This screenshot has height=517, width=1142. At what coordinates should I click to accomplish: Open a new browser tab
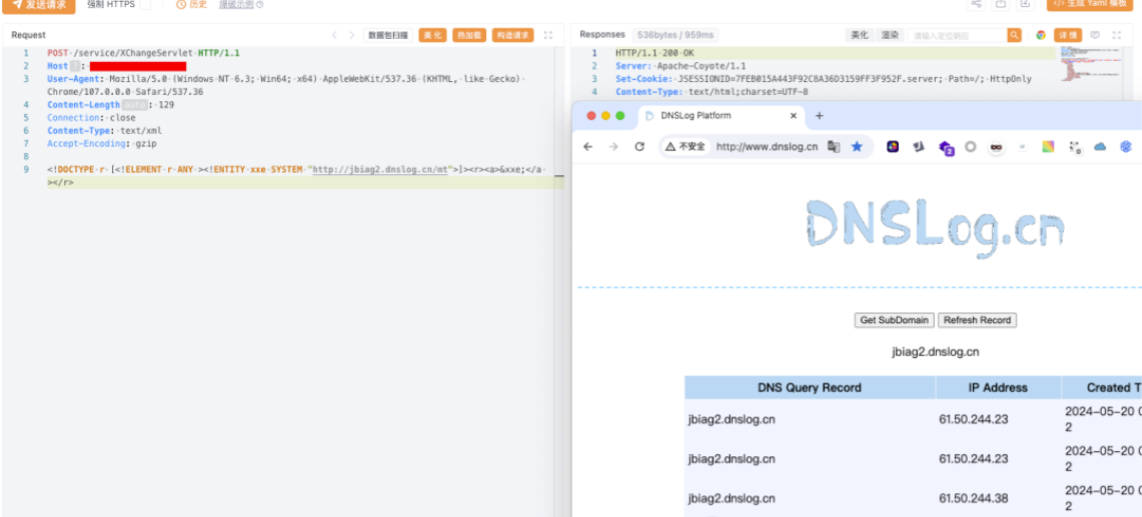[819, 116]
